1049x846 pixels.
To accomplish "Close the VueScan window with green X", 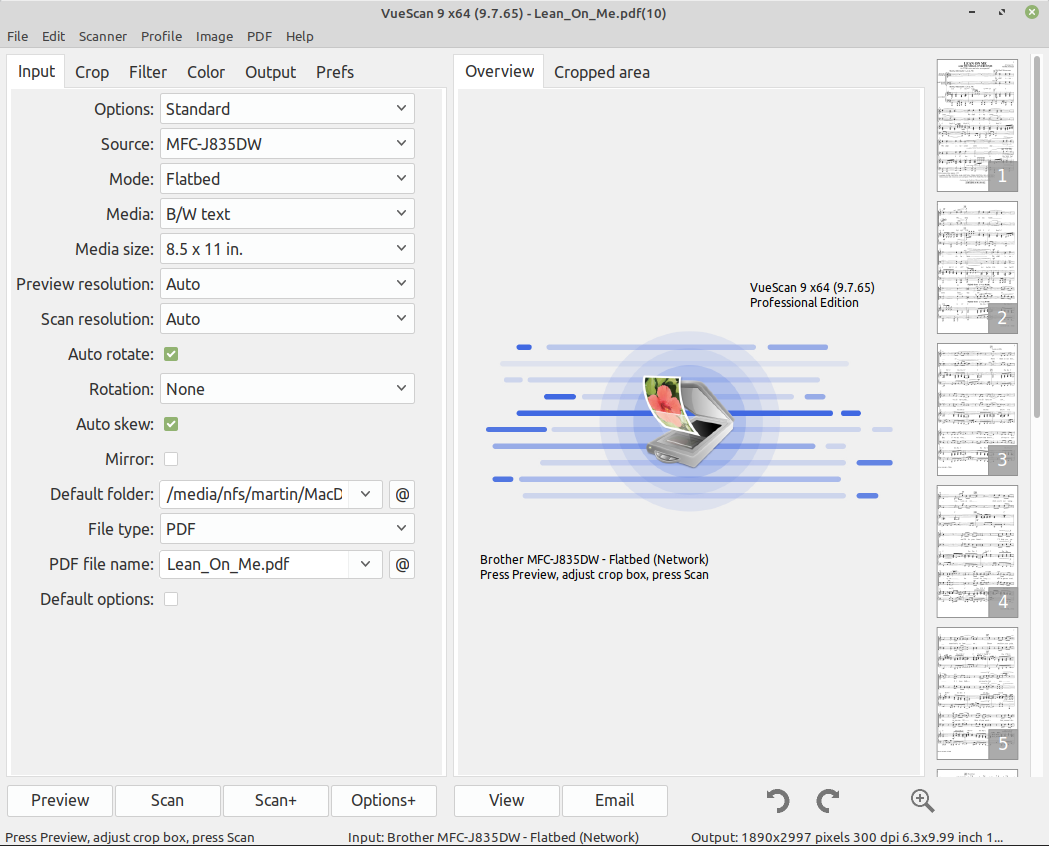I will click(1032, 12).
